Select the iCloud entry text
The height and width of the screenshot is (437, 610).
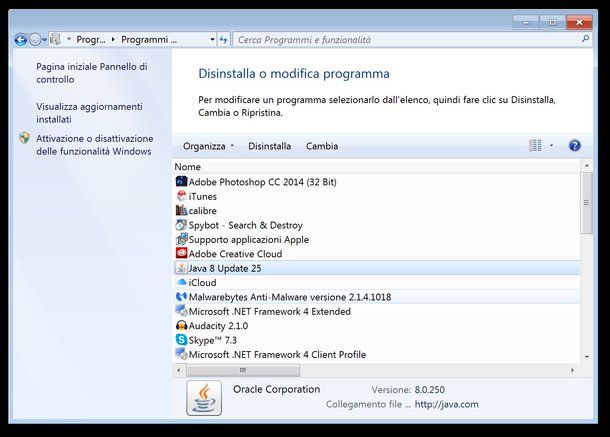[x=202, y=283]
